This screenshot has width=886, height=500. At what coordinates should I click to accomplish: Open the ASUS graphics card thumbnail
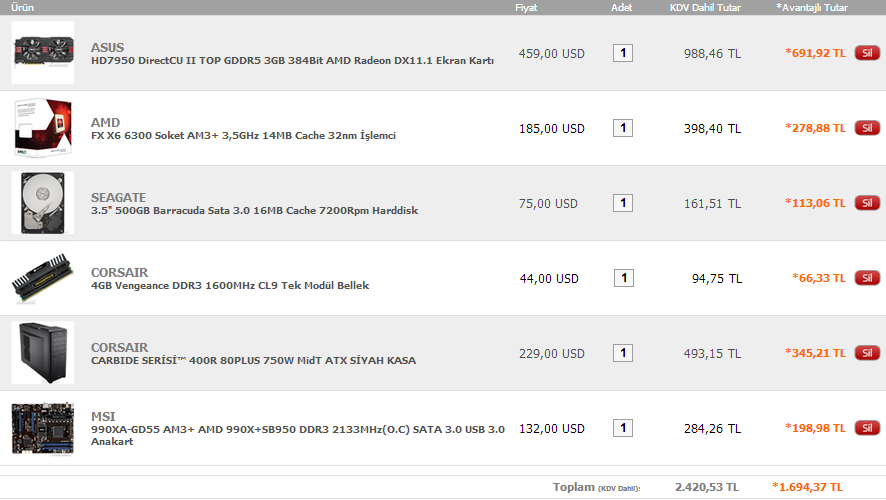coord(43,53)
